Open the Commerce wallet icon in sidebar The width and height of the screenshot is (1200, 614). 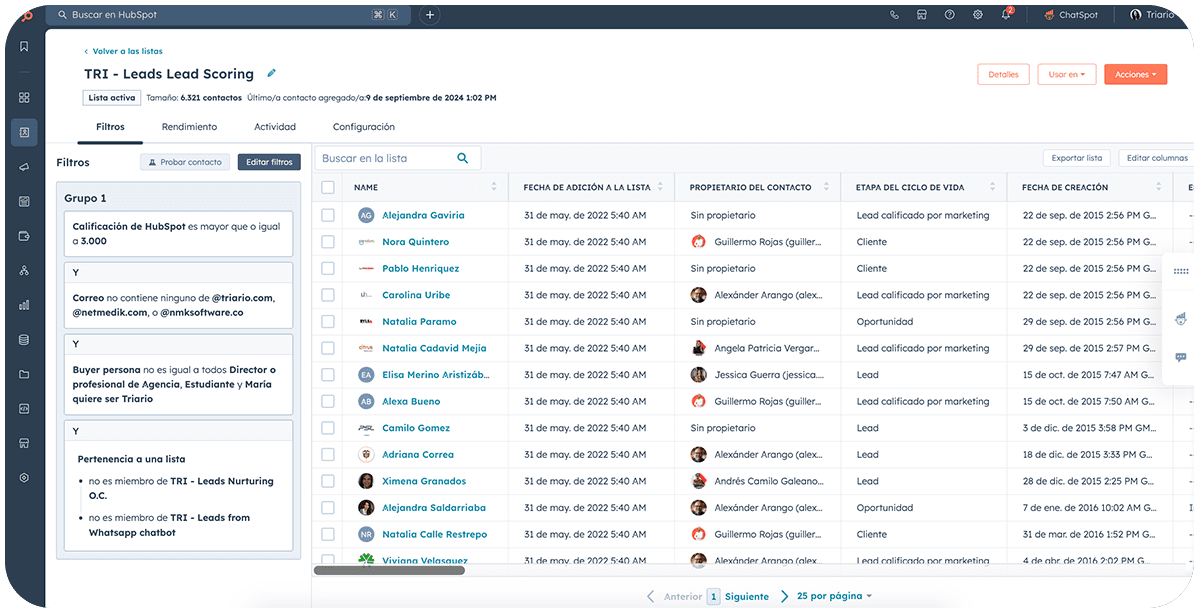(x=24, y=236)
